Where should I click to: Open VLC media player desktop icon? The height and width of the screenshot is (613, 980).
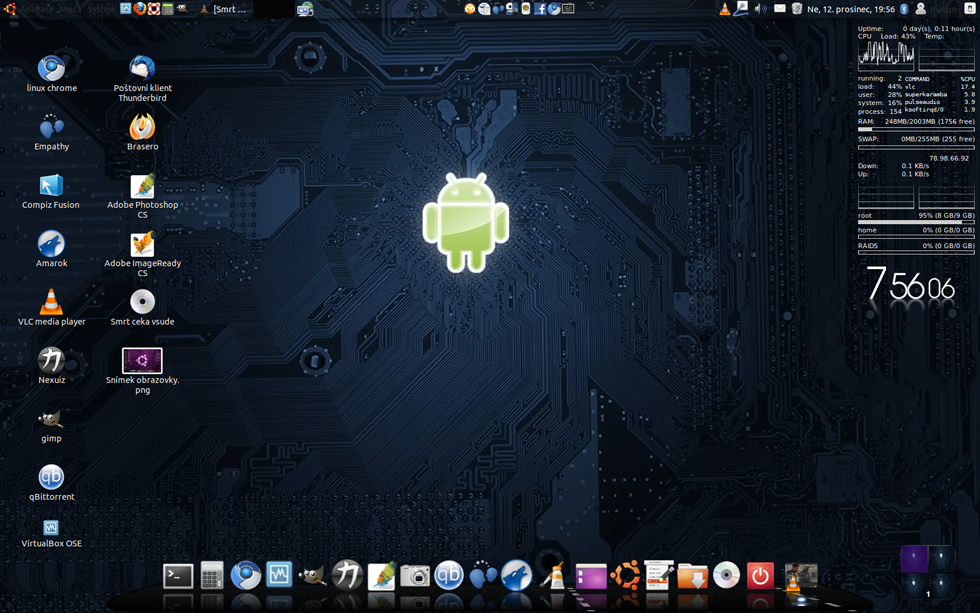coord(51,307)
